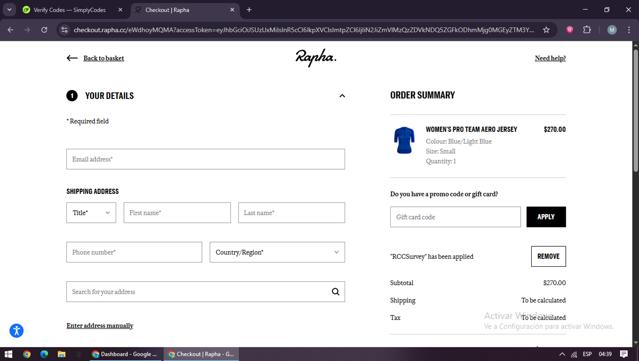Click the Rapha logo

coord(316,58)
